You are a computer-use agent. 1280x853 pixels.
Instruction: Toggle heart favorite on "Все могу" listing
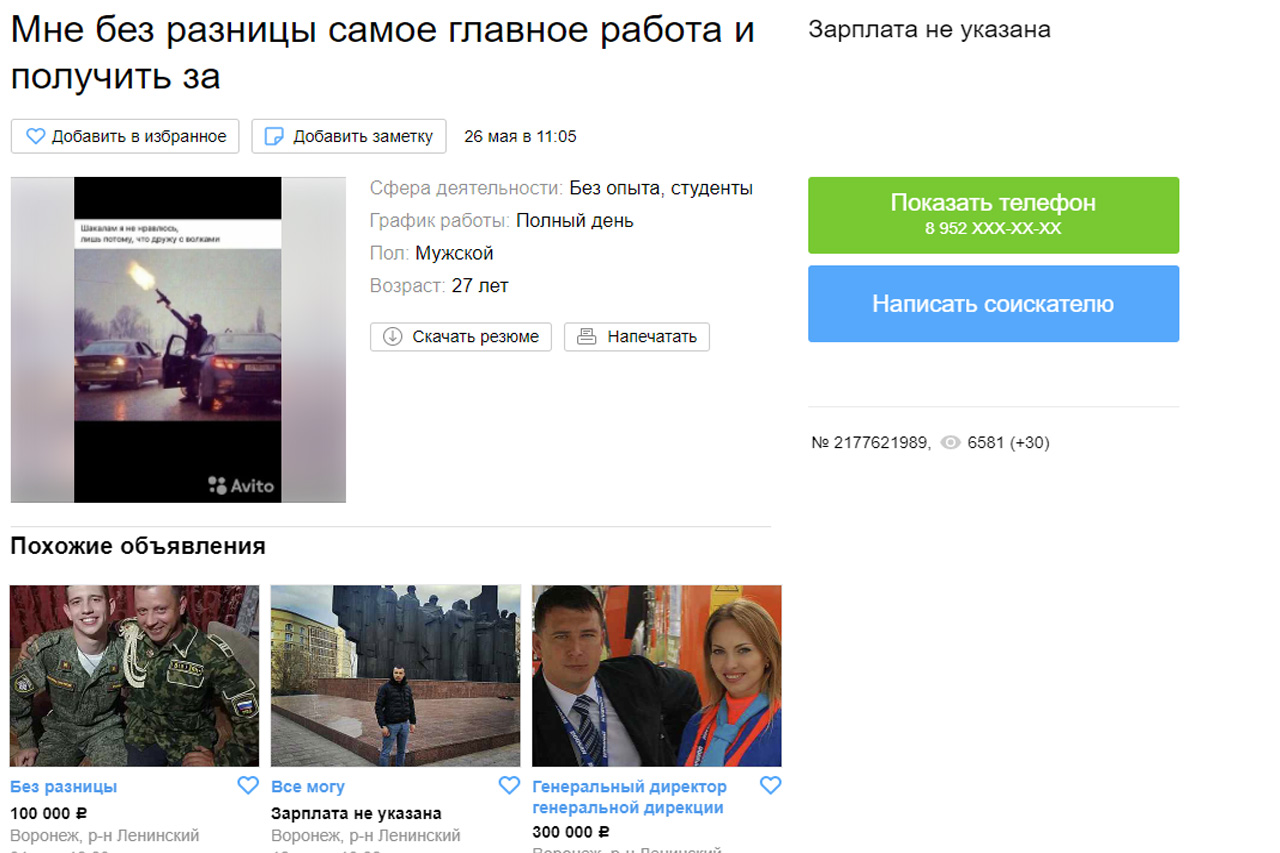click(509, 786)
